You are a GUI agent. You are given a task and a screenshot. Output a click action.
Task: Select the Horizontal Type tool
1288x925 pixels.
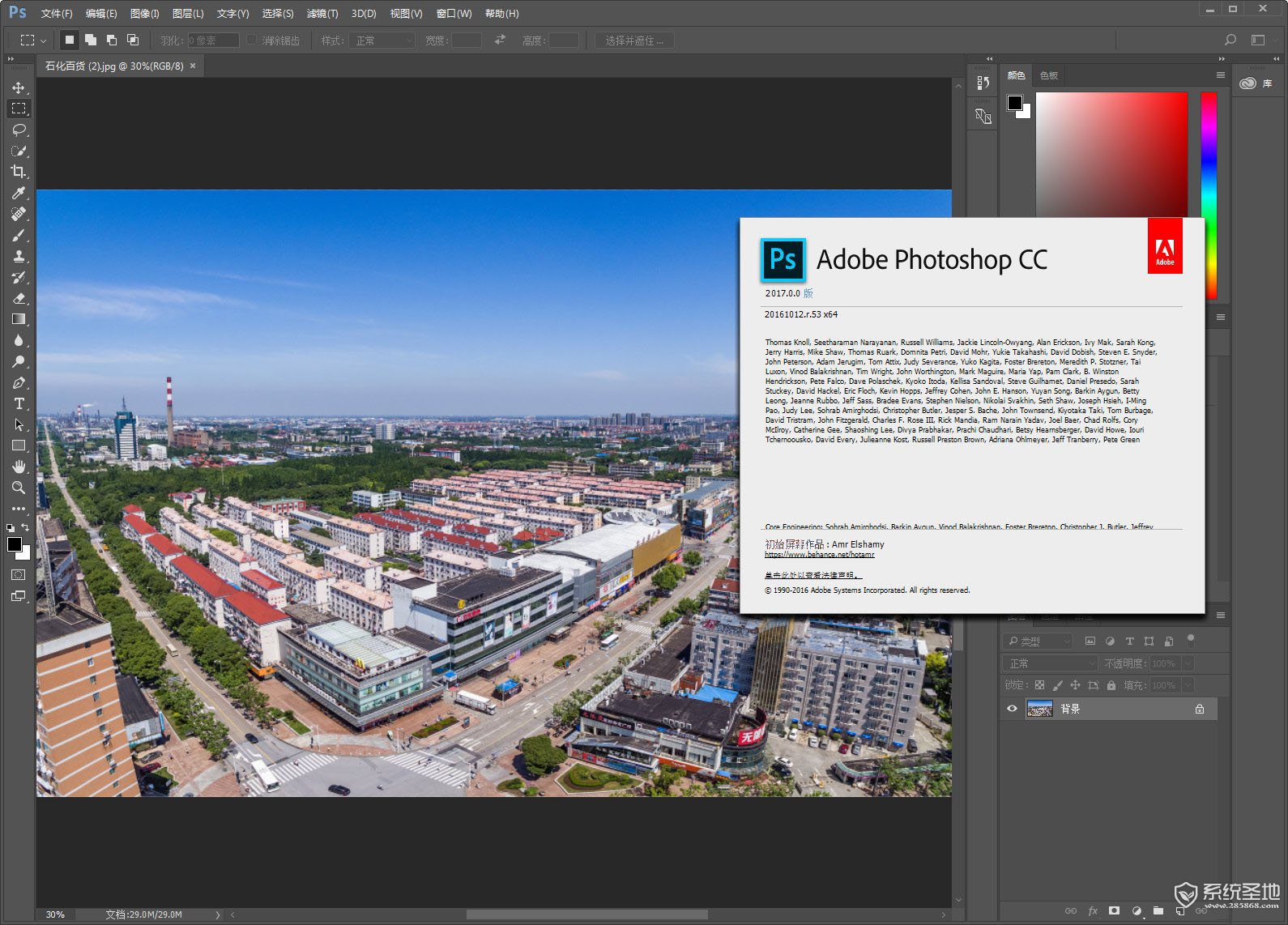[x=19, y=403]
